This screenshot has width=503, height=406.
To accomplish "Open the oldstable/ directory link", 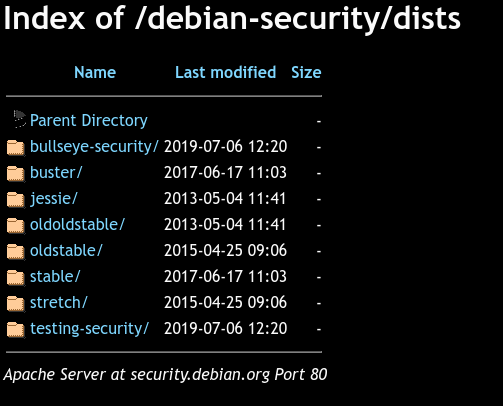I will (66, 250).
